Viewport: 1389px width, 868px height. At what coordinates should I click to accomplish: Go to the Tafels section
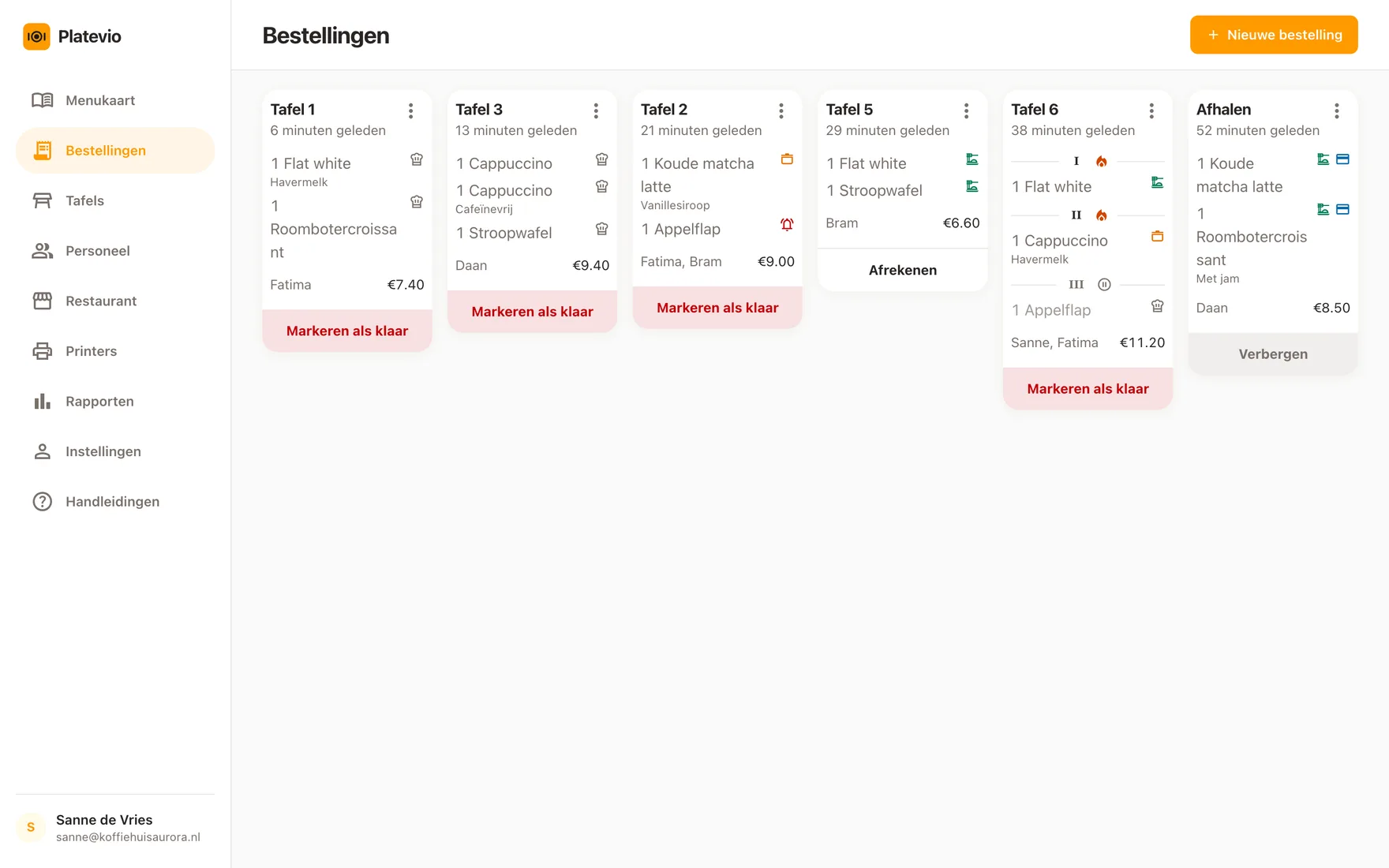click(115, 200)
